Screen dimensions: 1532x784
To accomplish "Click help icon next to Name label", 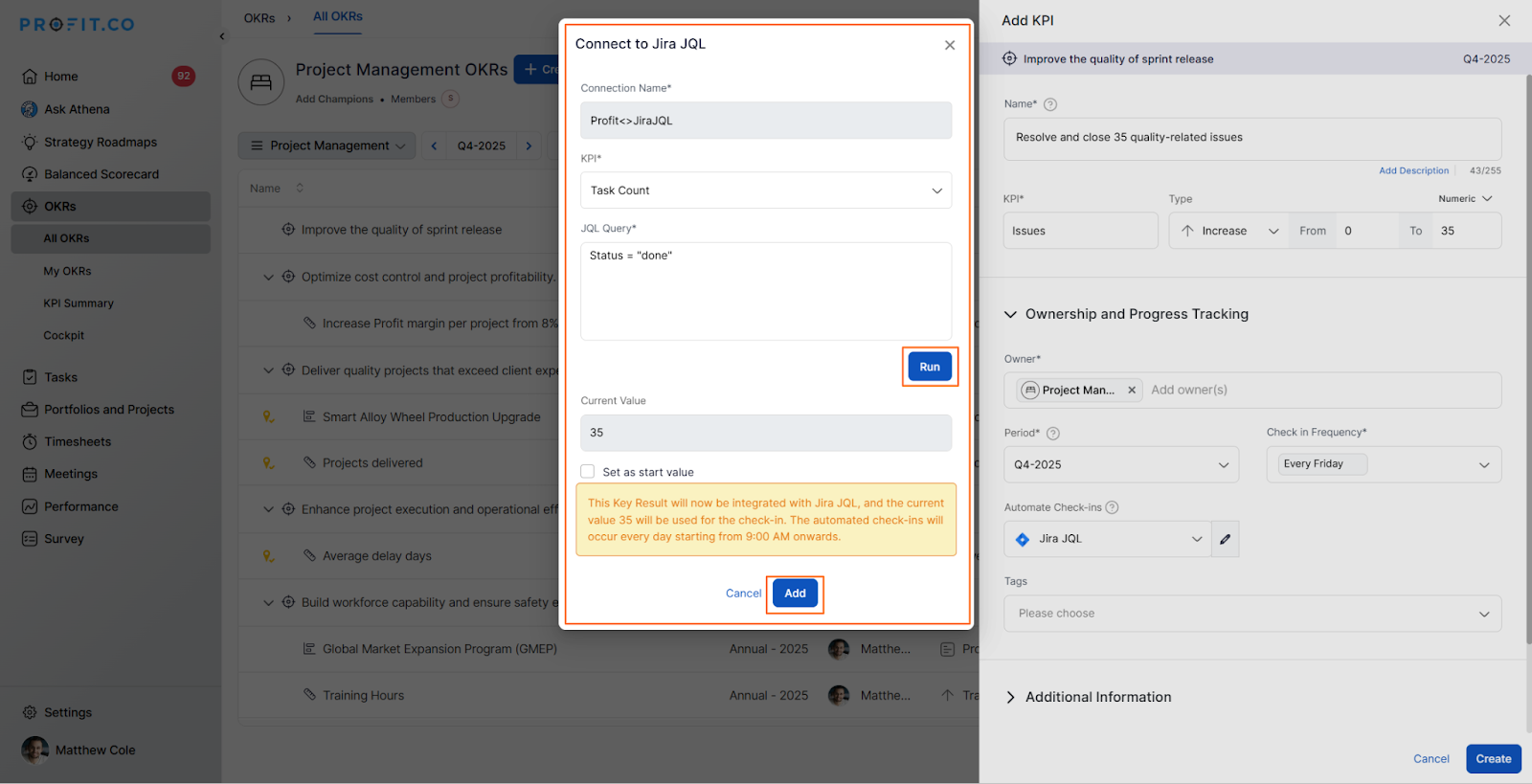I will coord(1050,104).
